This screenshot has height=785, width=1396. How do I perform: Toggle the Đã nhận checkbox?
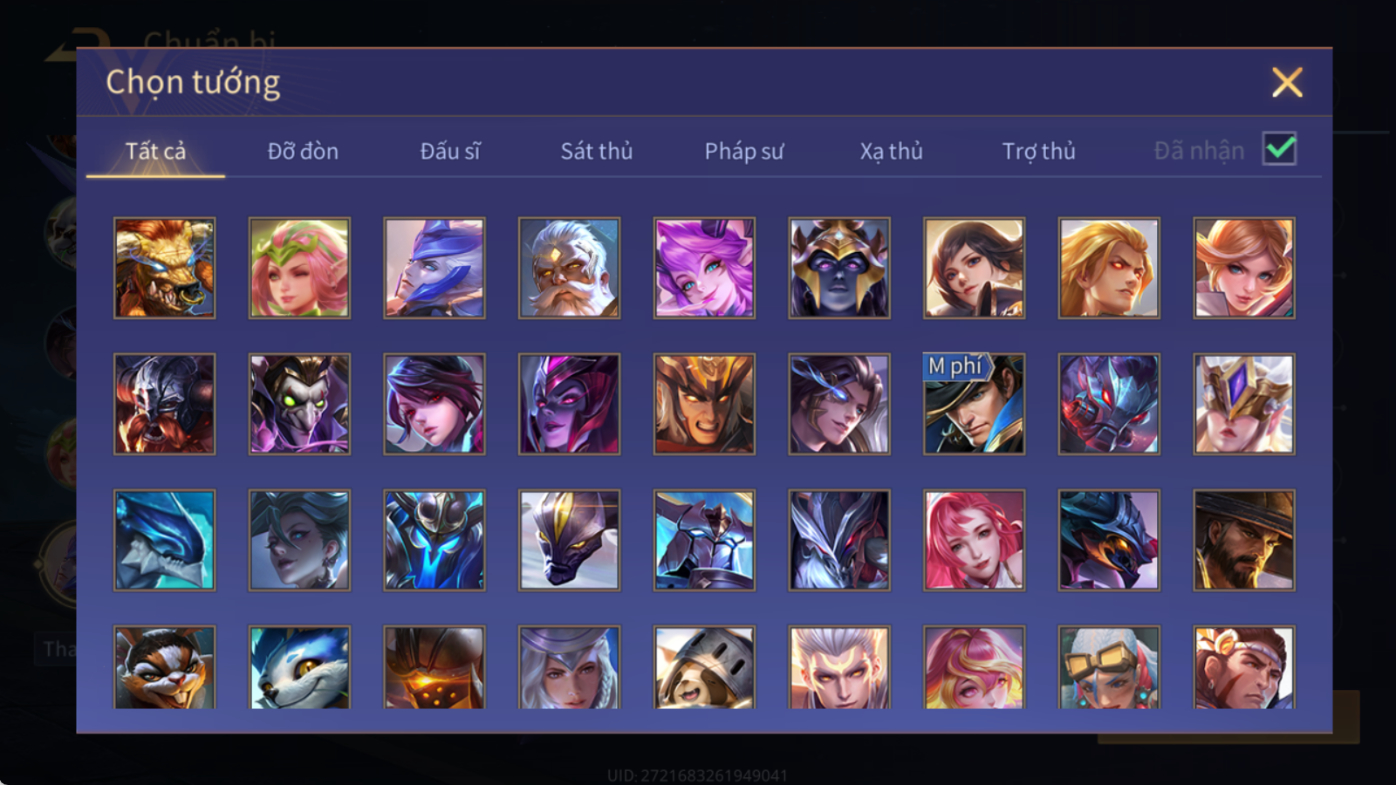click(x=1279, y=149)
